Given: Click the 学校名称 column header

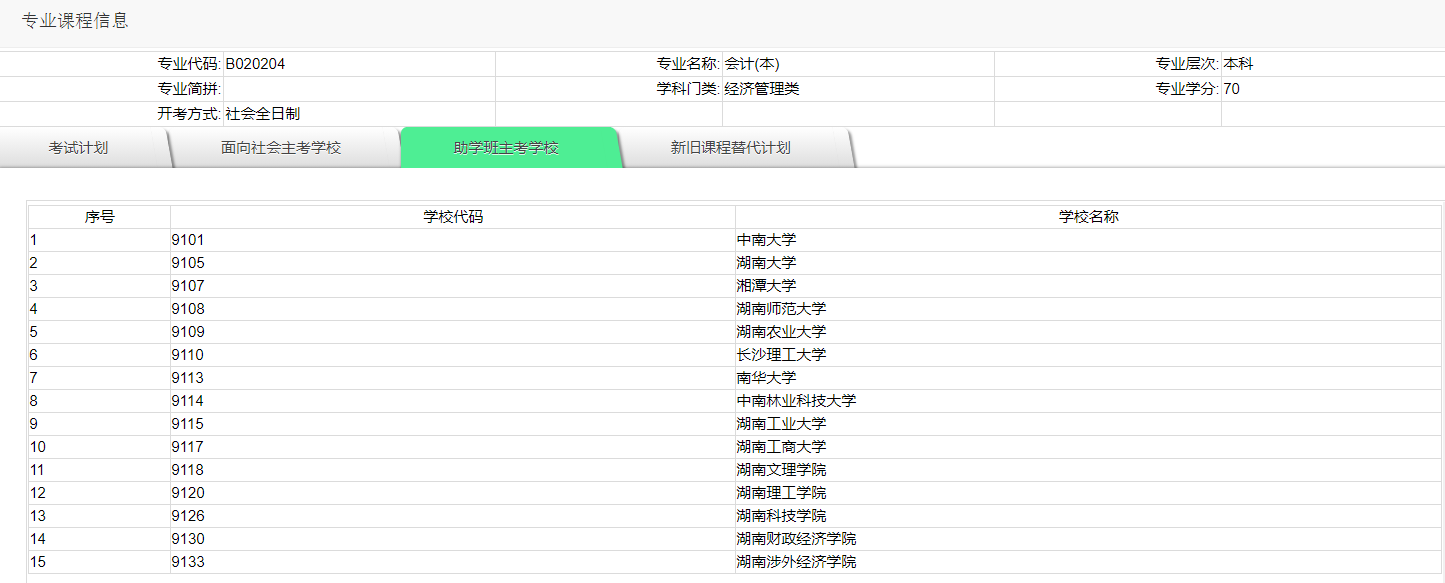Looking at the screenshot, I should click(x=1086, y=215).
